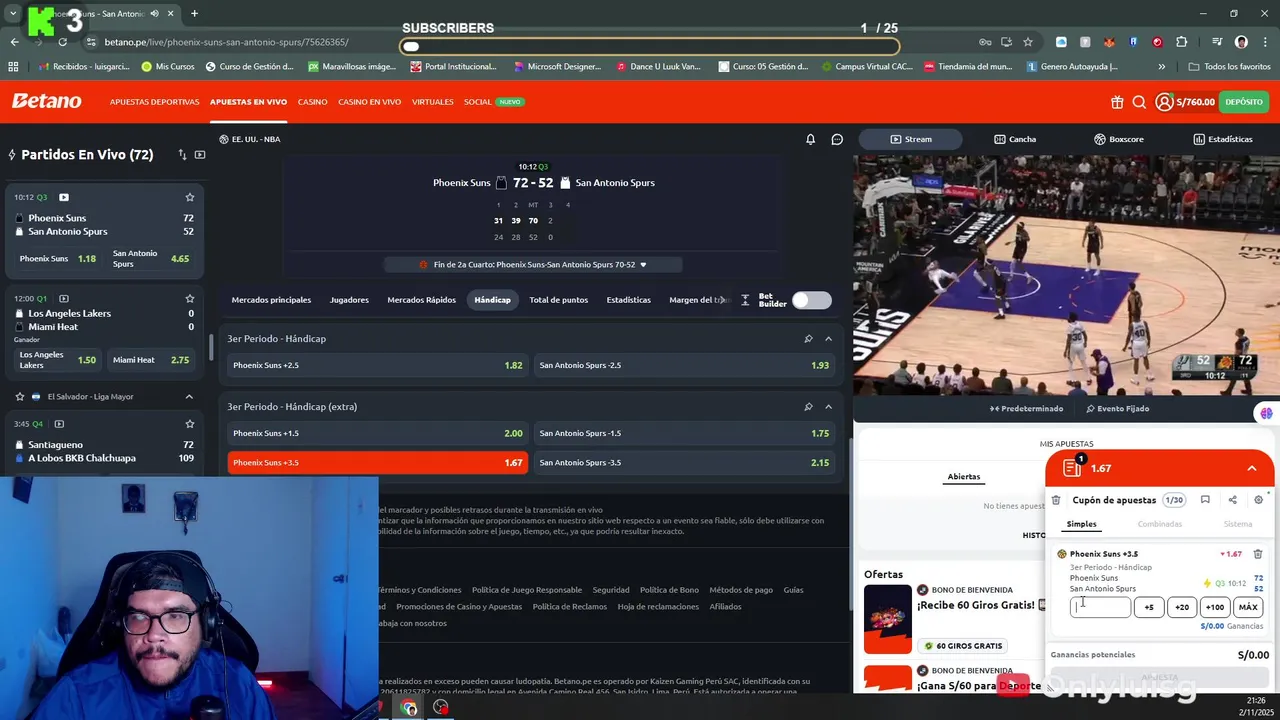1280x720 pixels.
Task: Click the live stream video
Action: click(x=1064, y=274)
